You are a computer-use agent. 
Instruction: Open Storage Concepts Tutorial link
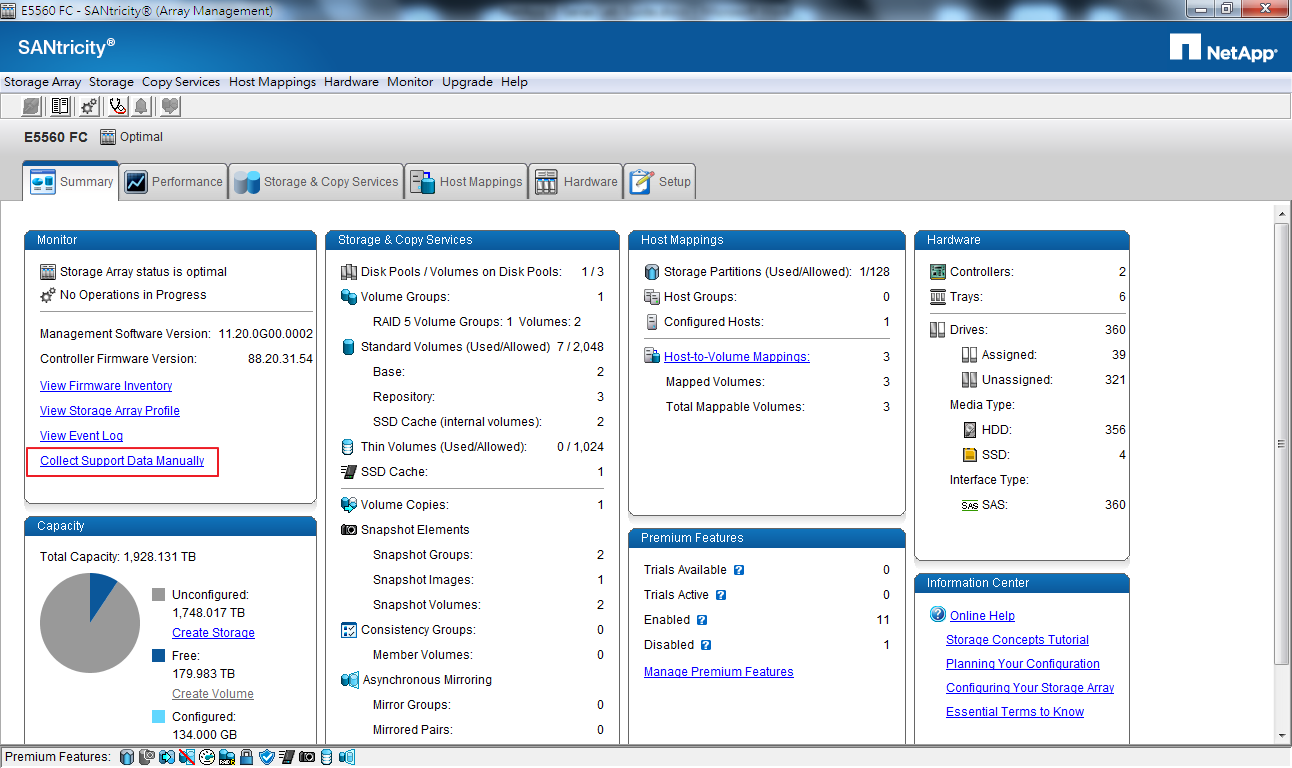[1017, 640]
